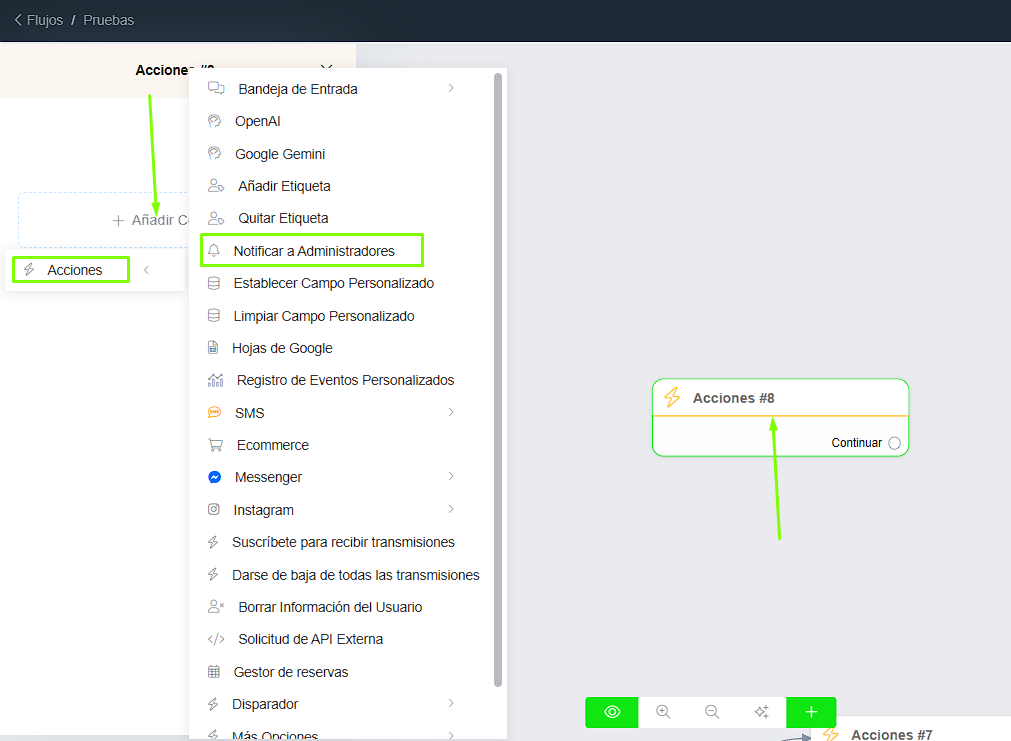
Task: Click the eye preview icon in bottom toolbar
Action: [x=612, y=712]
